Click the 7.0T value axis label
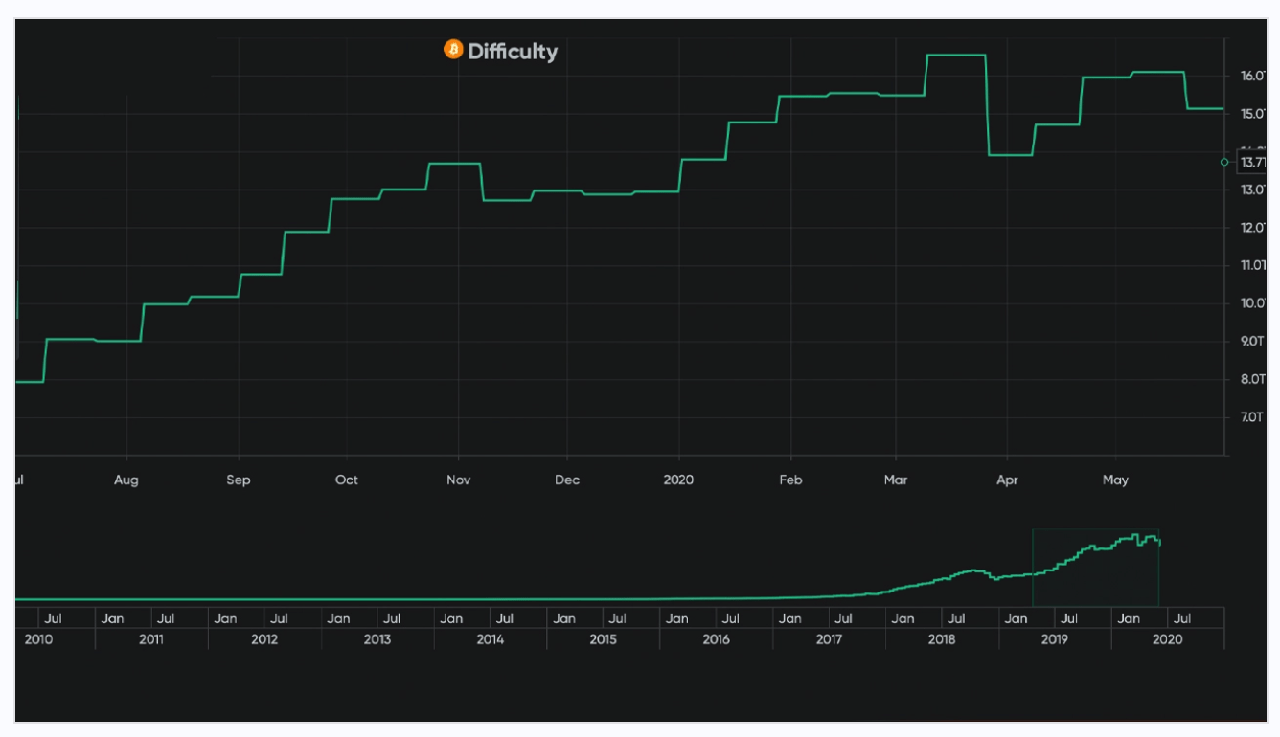The height and width of the screenshot is (737, 1280). click(1253, 417)
